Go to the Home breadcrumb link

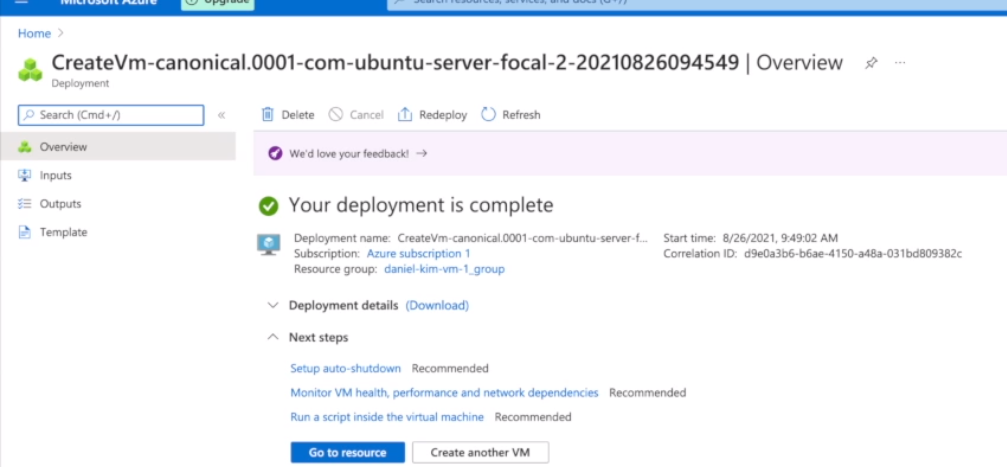pos(34,33)
